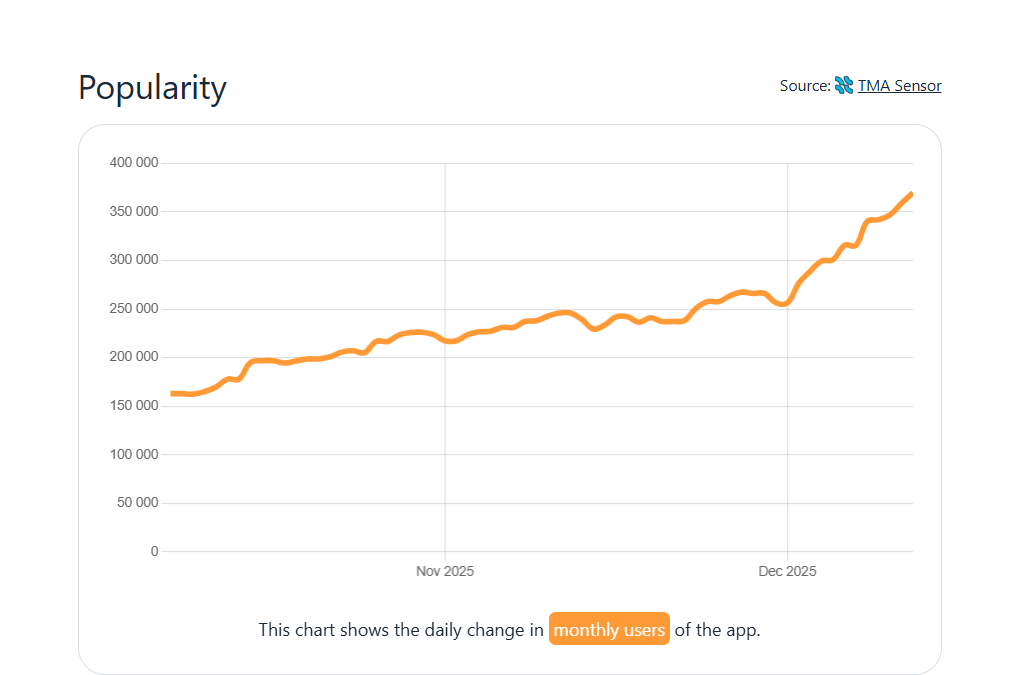Image resolution: width=1013 pixels, height=675 pixels.
Task: Click the rightmost peak of the orange line
Action: [x=910, y=195]
